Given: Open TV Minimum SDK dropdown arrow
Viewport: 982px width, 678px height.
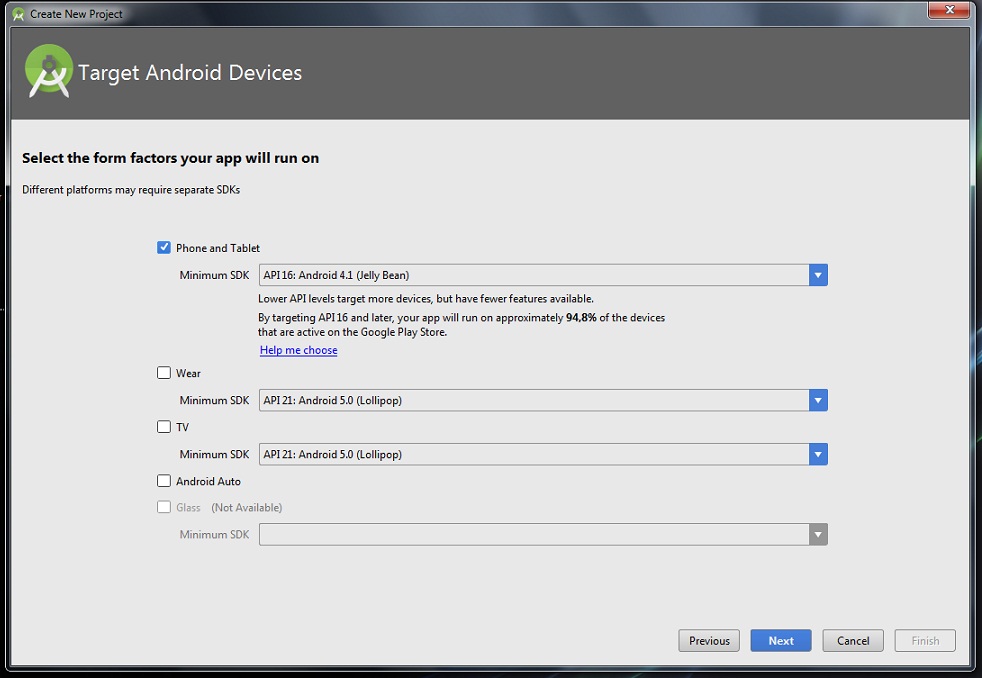Looking at the screenshot, I should (818, 454).
